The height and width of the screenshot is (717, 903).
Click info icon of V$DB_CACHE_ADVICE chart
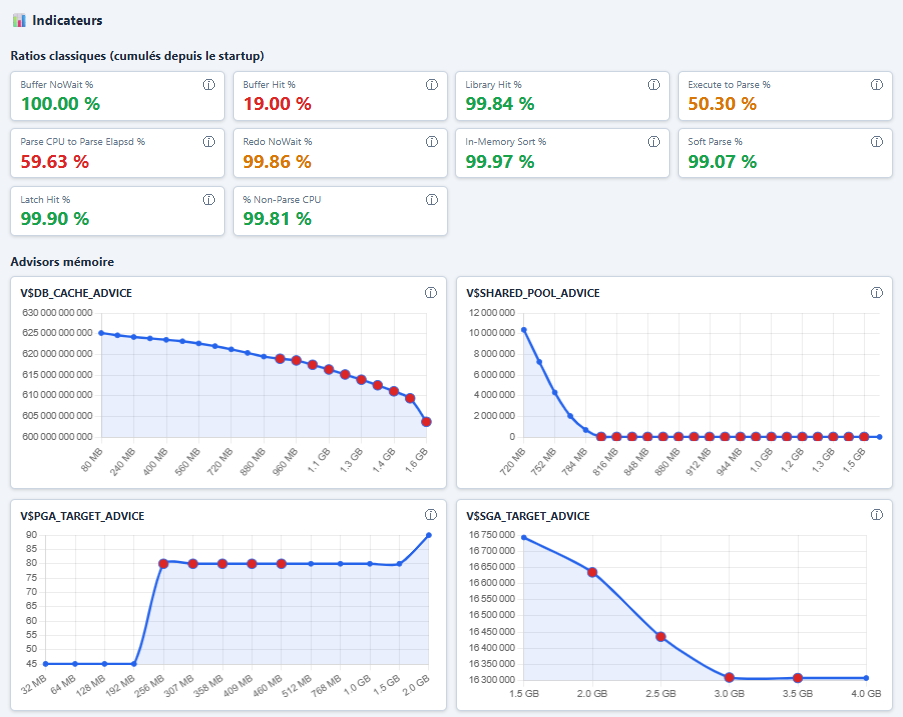(x=431, y=293)
